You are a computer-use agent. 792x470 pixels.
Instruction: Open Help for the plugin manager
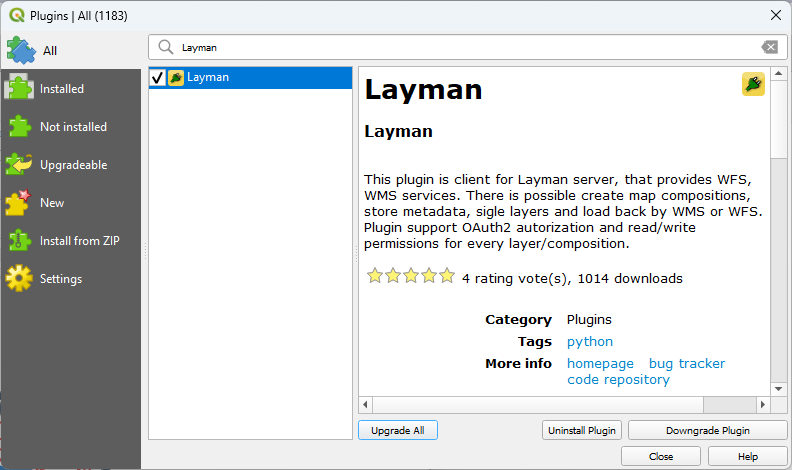tap(748, 456)
